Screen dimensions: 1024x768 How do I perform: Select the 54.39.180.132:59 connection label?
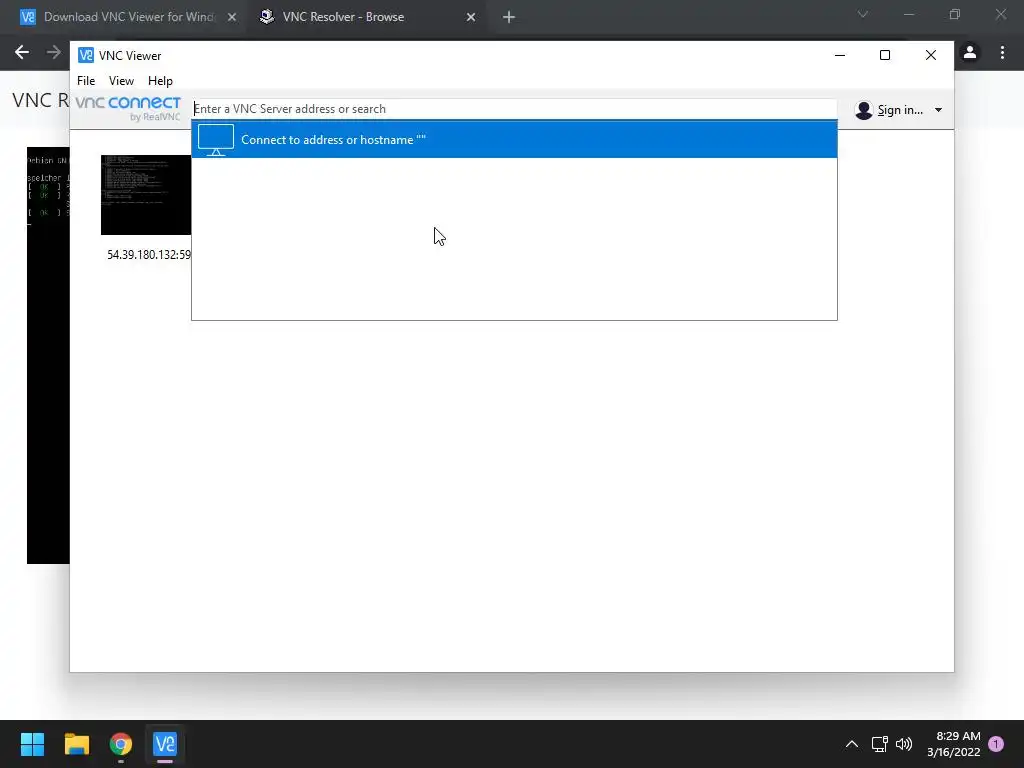[149, 255]
